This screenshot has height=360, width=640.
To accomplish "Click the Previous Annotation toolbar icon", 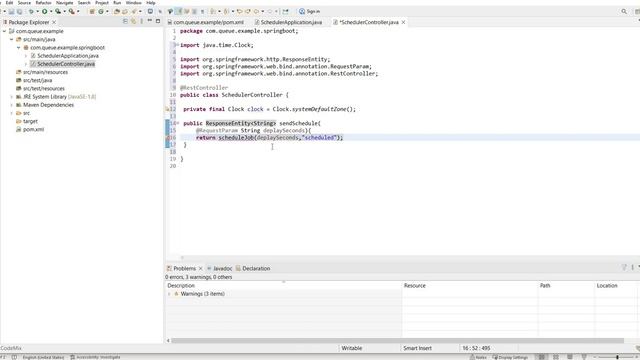I will [x=226, y=11].
